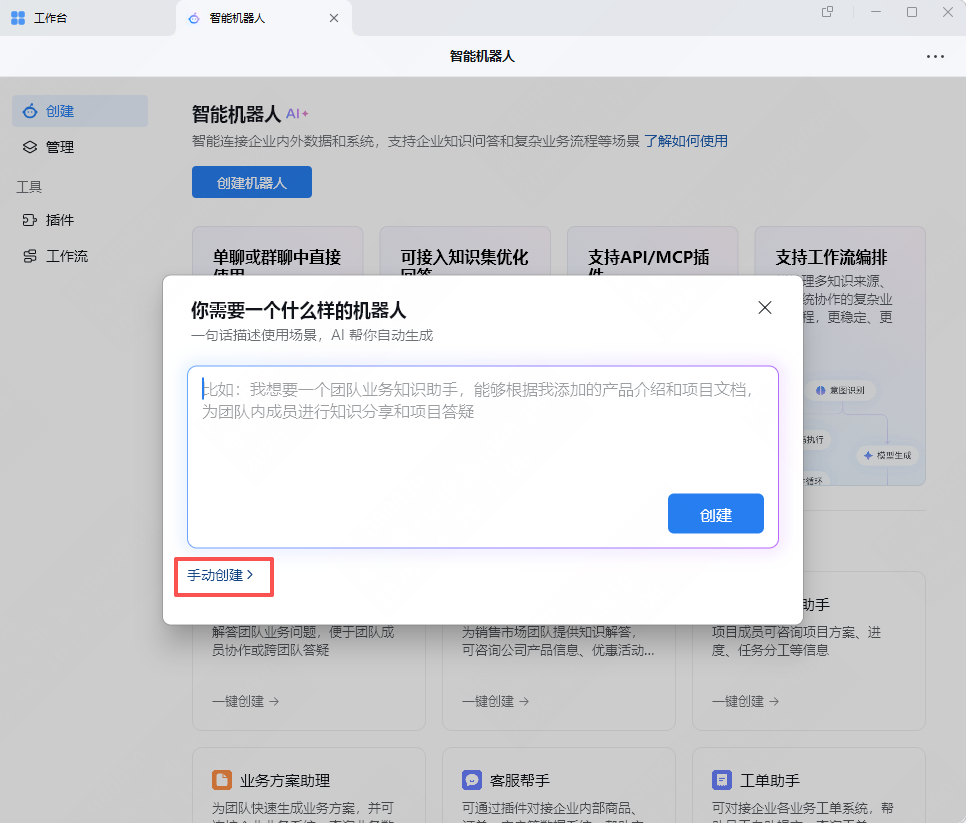Click the robot icon on the 智能机器人 tab
Viewport: 966px width, 823px height.
coord(194,18)
